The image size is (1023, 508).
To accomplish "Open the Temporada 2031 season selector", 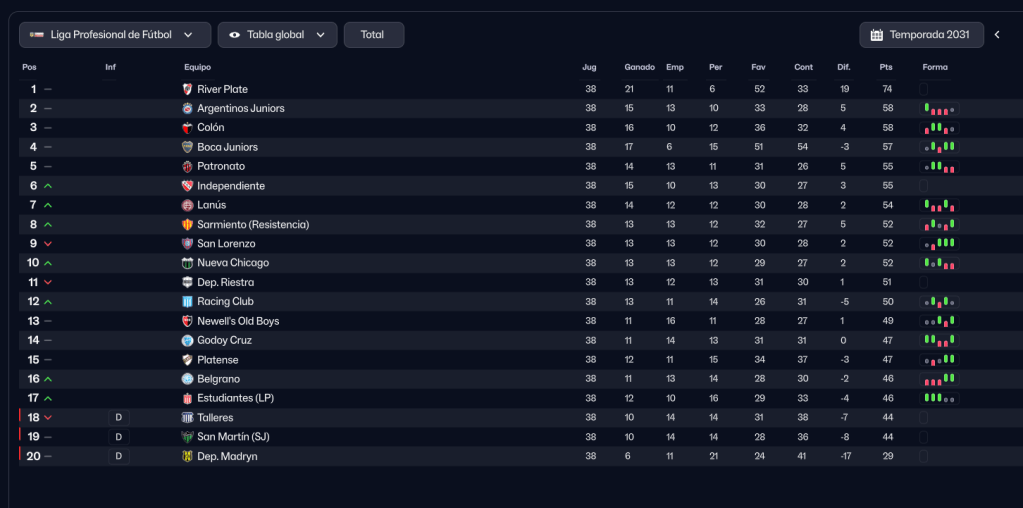I will (x=922, y=35).
